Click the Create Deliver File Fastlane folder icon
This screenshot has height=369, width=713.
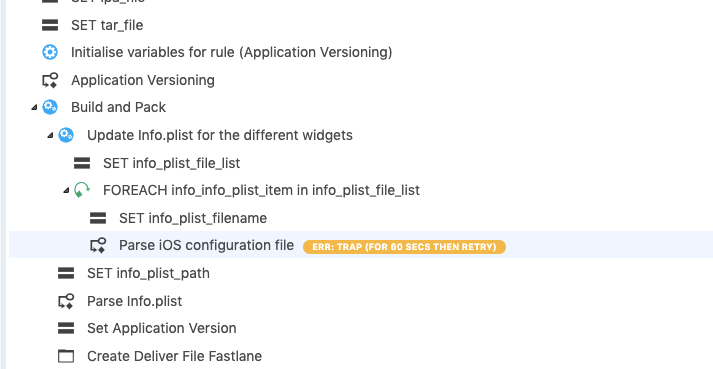(x=66, y=356)
